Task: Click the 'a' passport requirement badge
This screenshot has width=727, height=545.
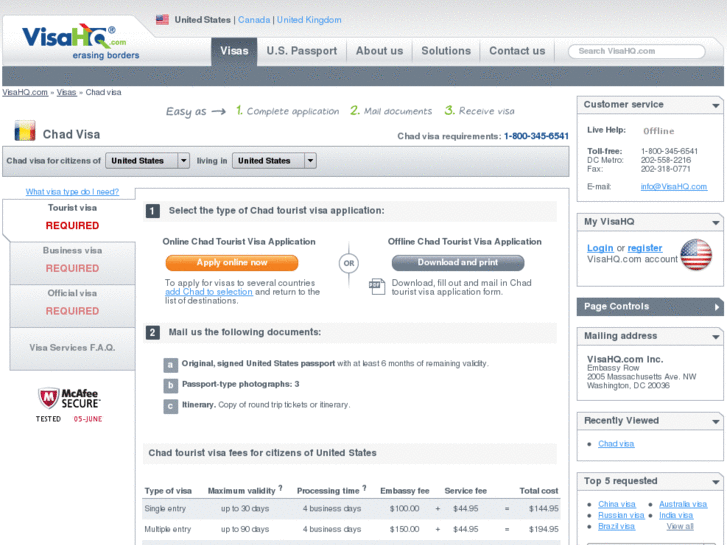Action: tap(171, 365)
